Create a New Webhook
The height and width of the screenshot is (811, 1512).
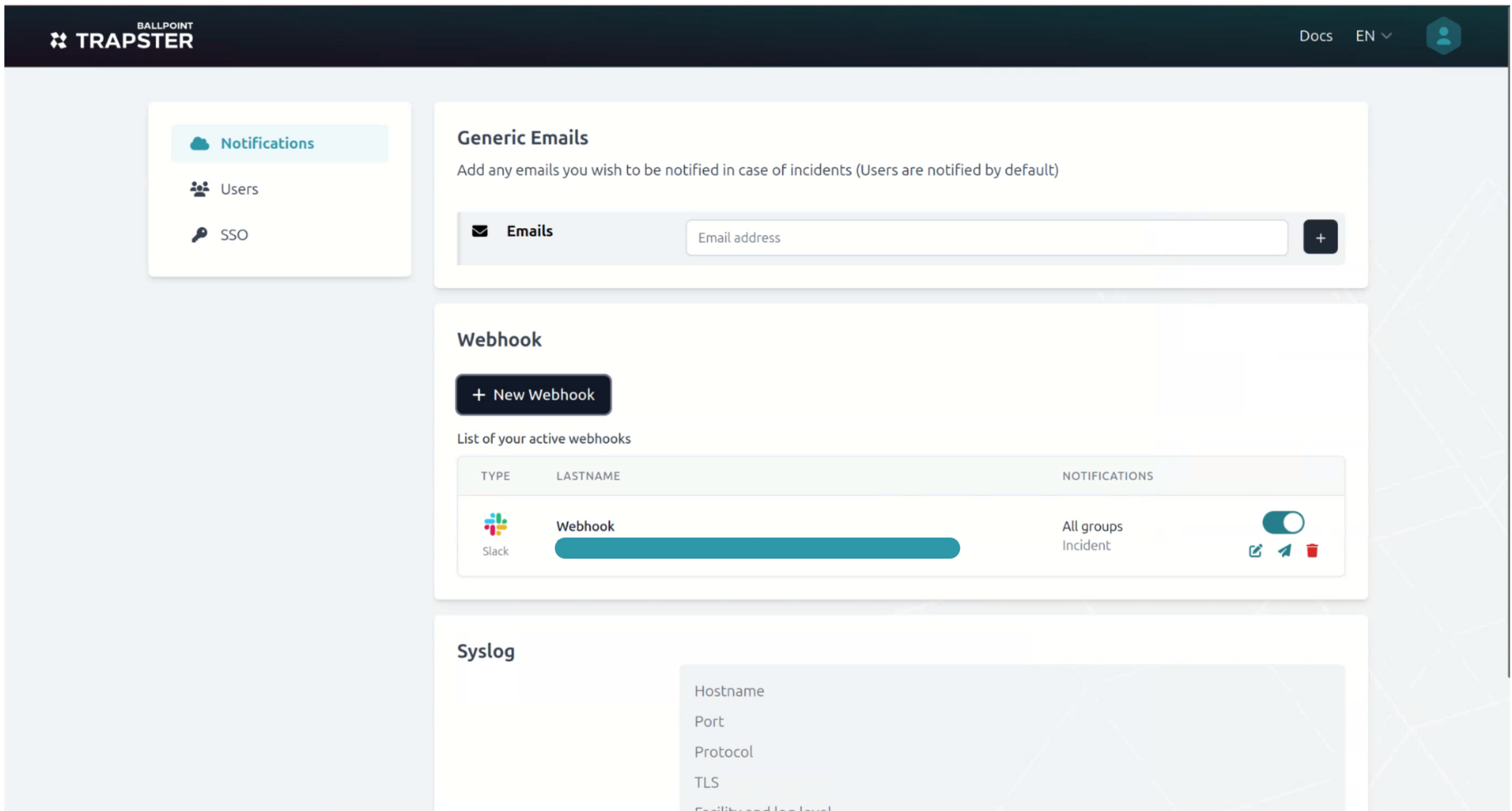click(533, 394)
